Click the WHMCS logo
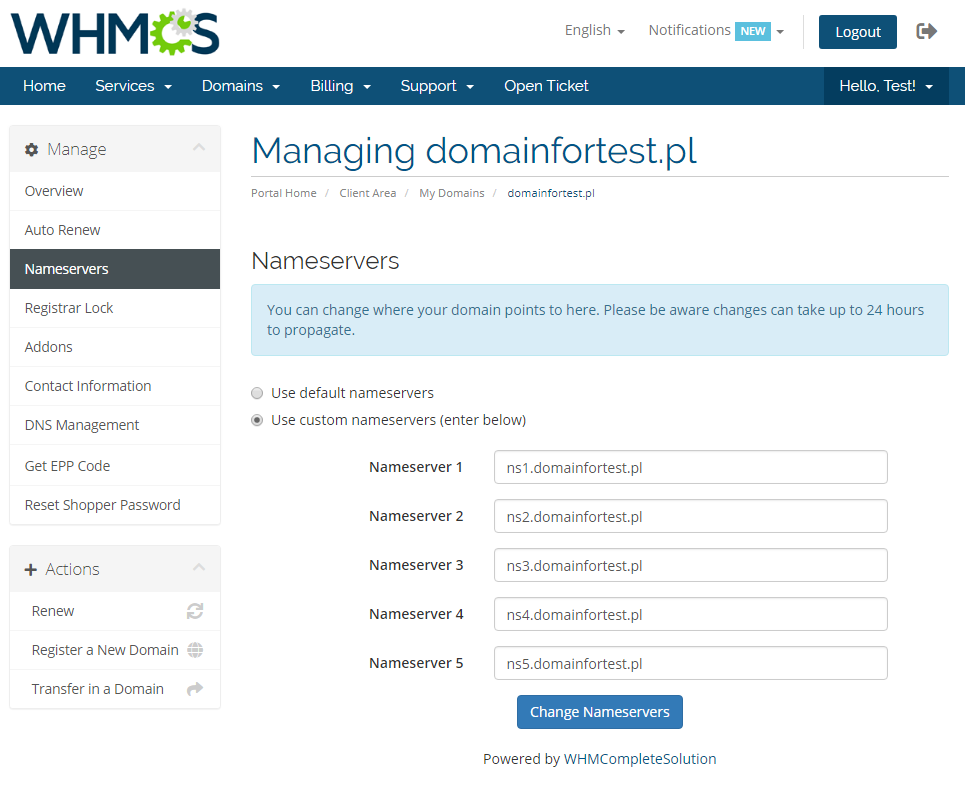Viewport: 965px width, 804px height. click(x=115, y=33)
